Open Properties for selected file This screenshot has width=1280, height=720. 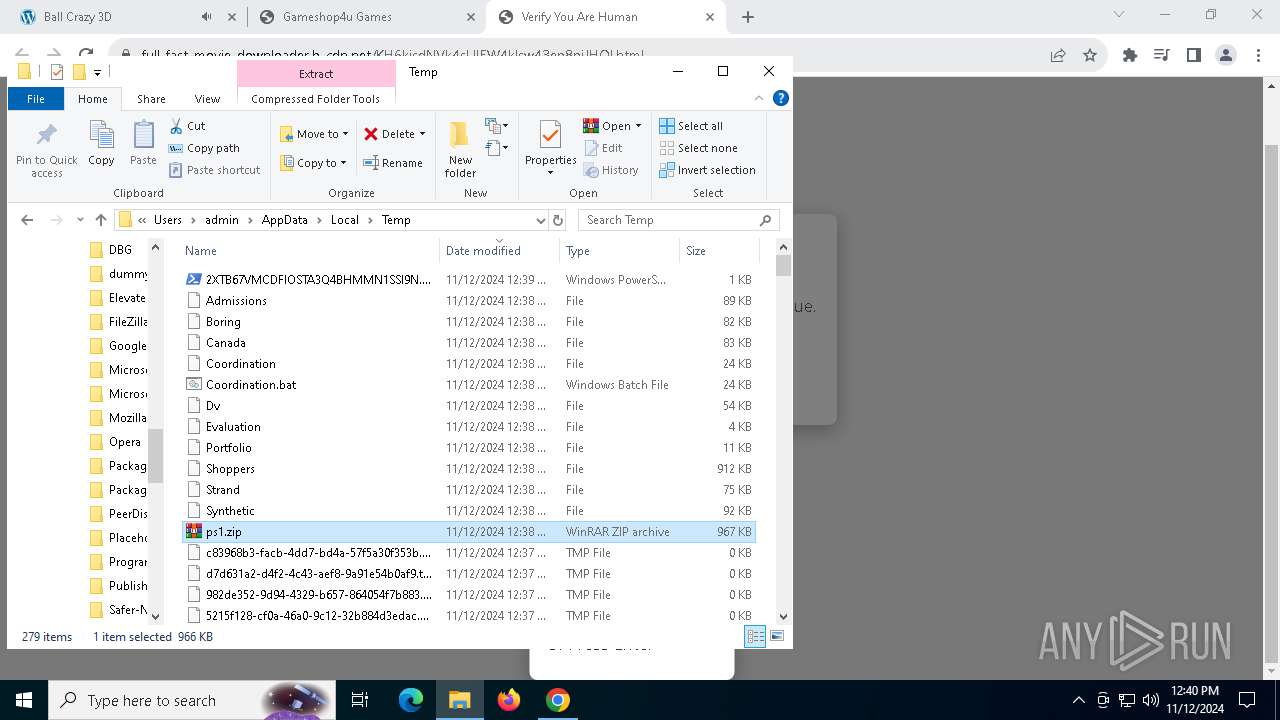coord(550,147)
